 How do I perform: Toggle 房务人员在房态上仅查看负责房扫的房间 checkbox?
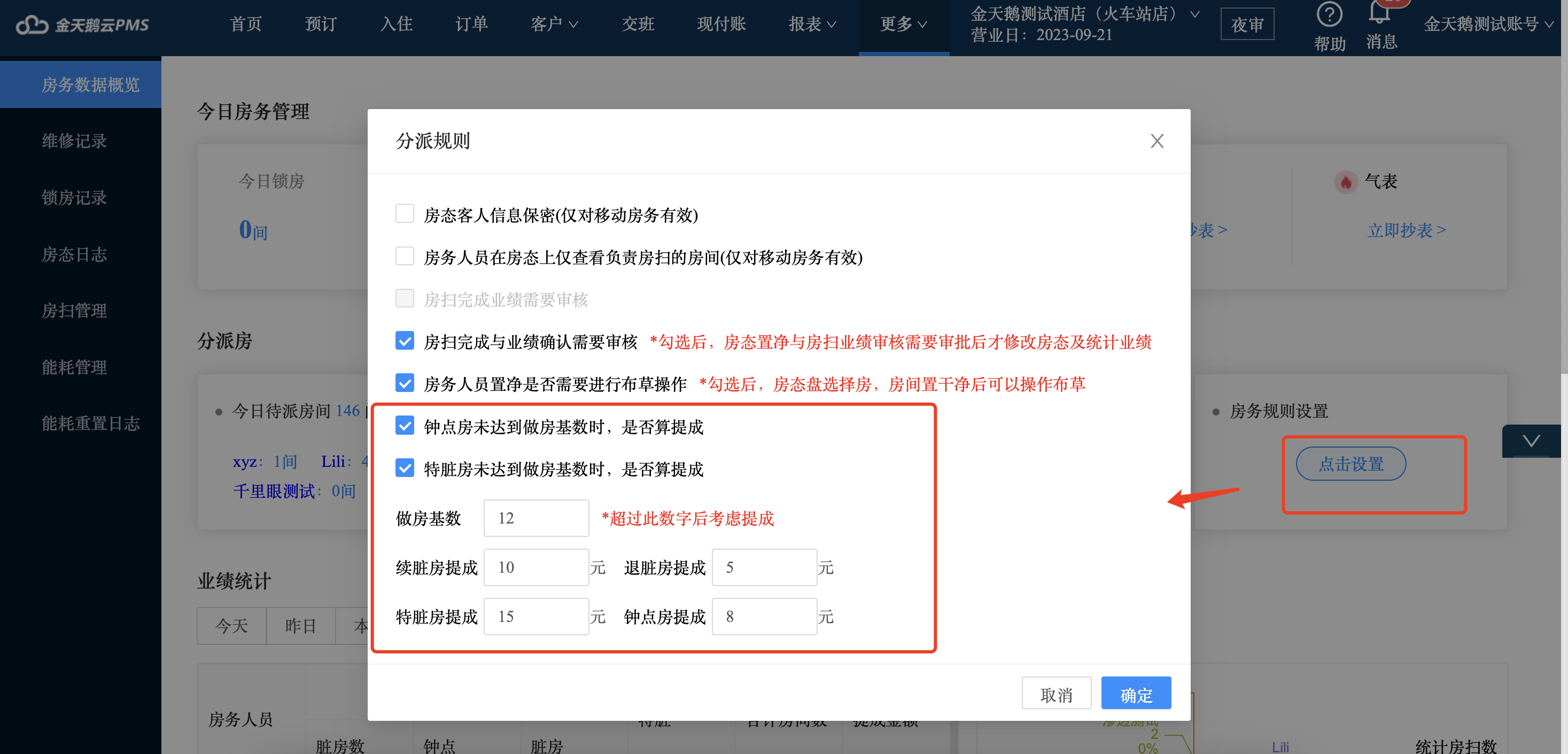405,256
